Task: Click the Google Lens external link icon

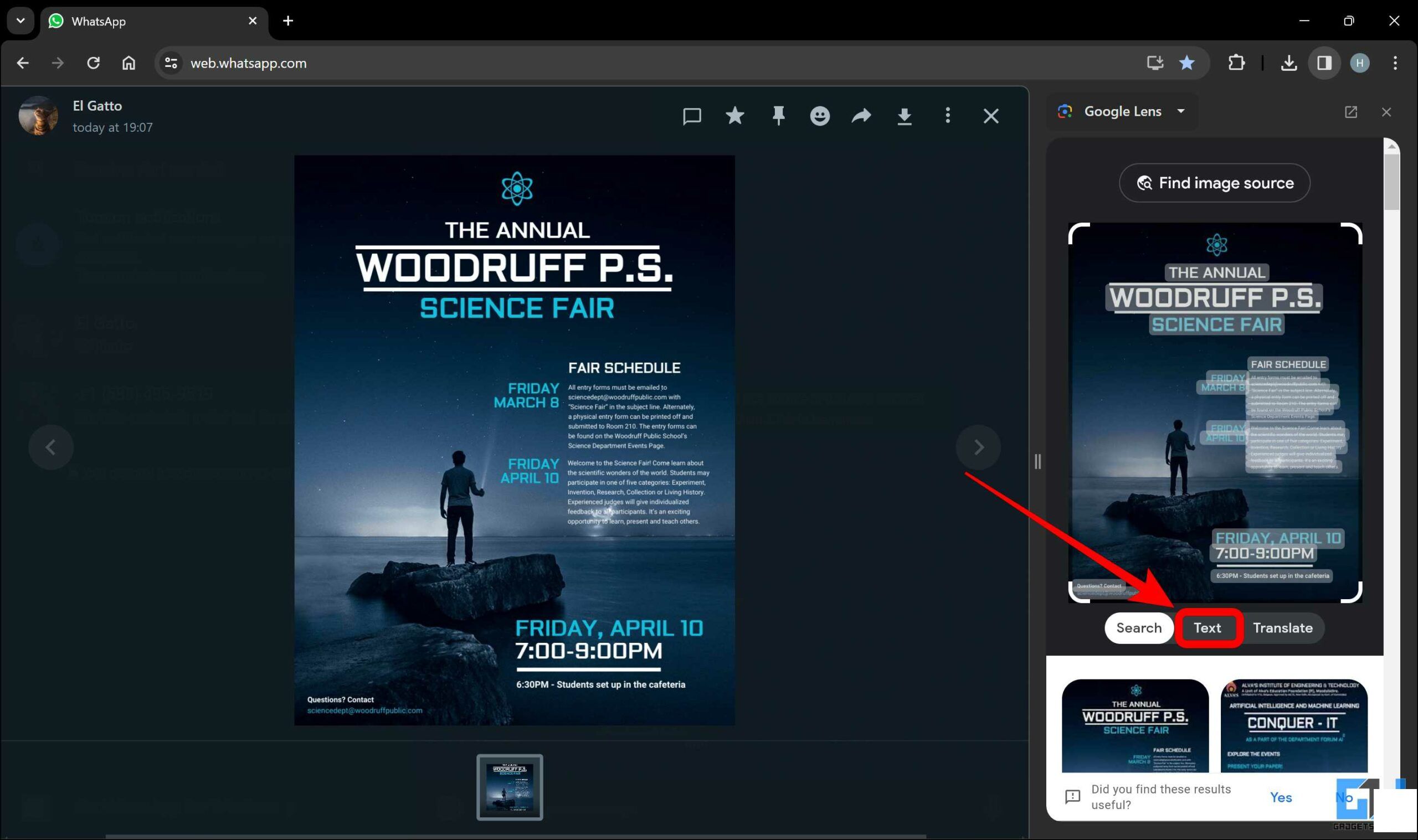Action: click(1351, 111)
